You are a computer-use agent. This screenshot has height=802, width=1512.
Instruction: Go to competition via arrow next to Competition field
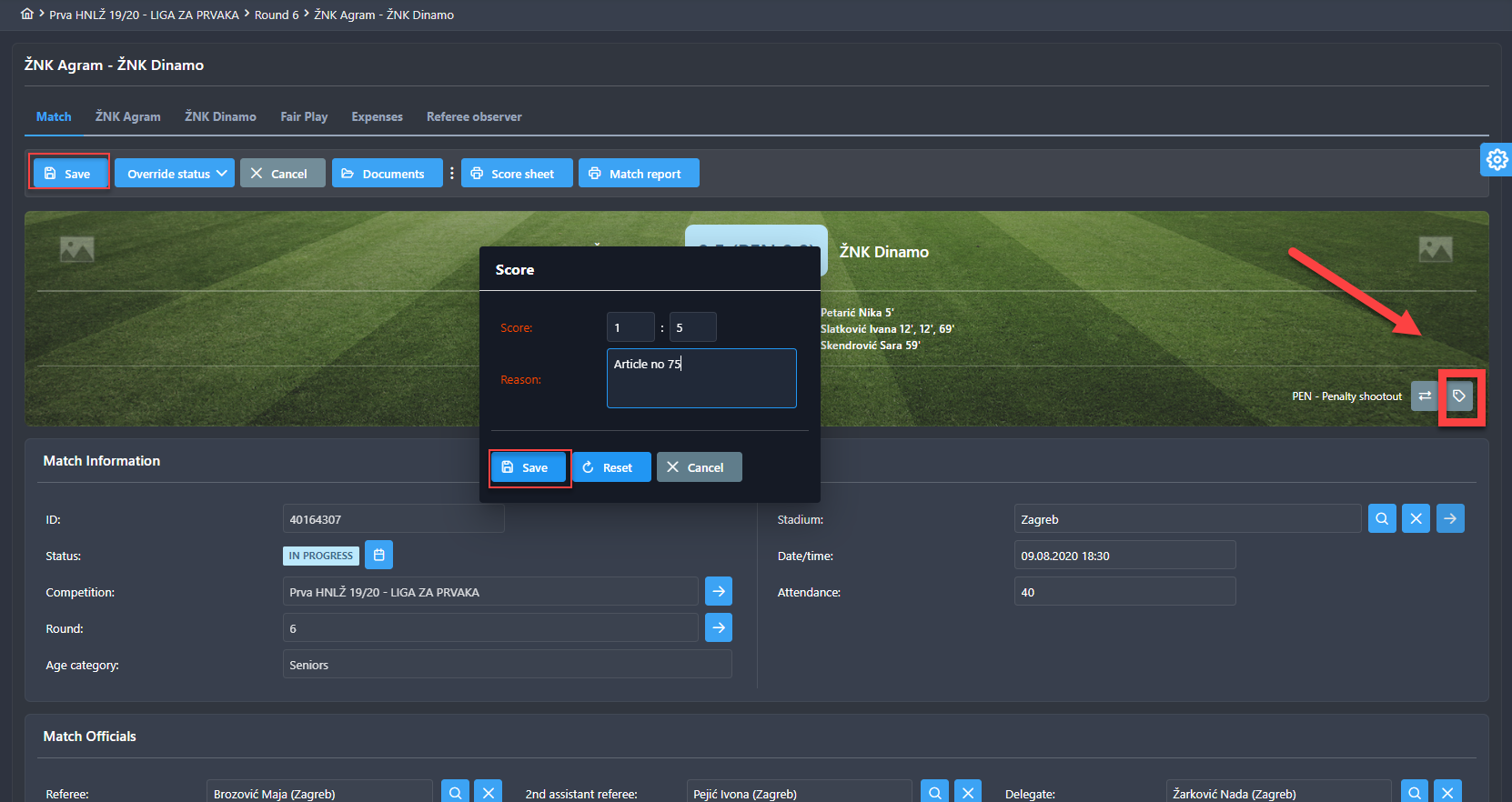tap(719, 591)
